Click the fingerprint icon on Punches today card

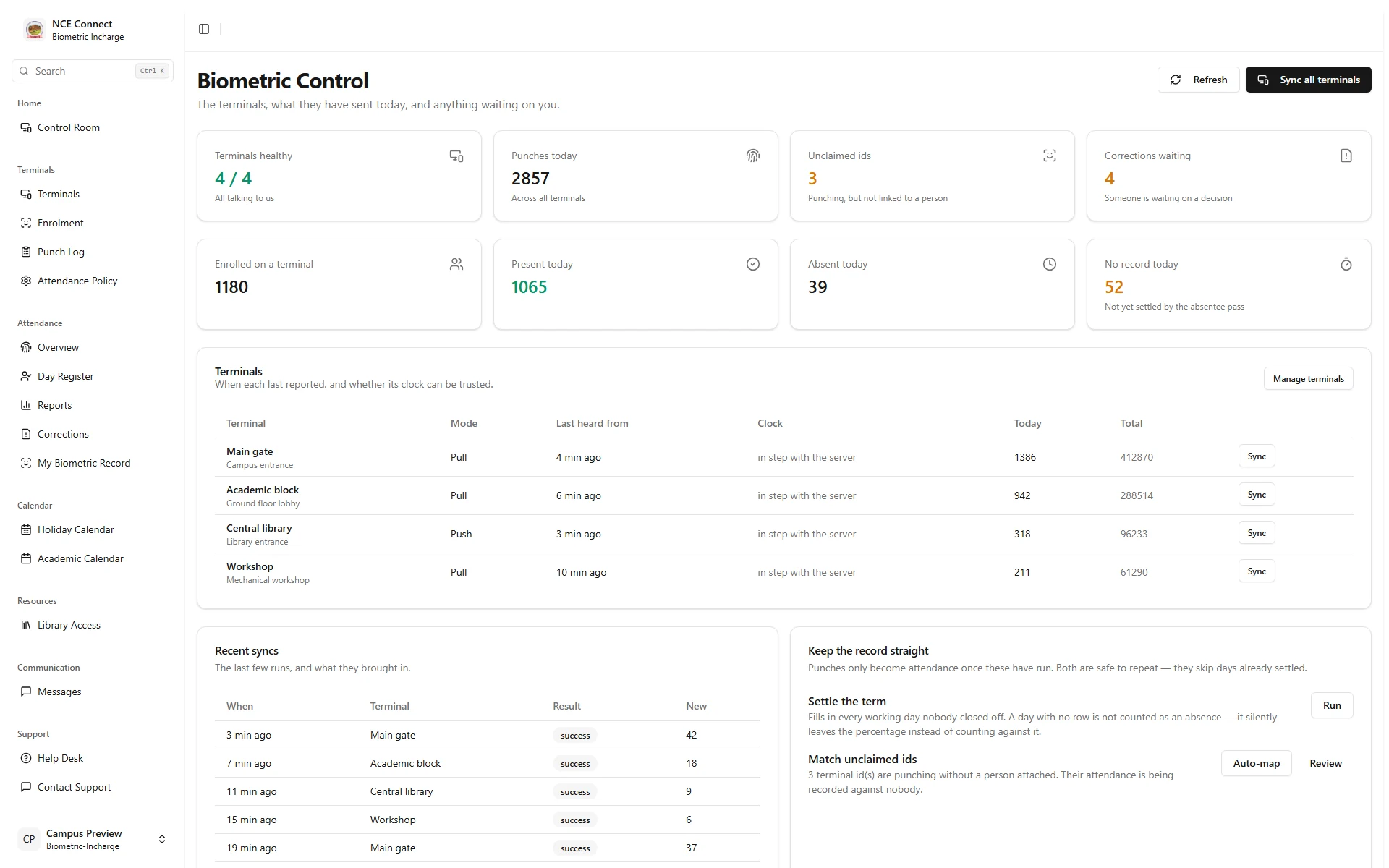coord(753,156)
